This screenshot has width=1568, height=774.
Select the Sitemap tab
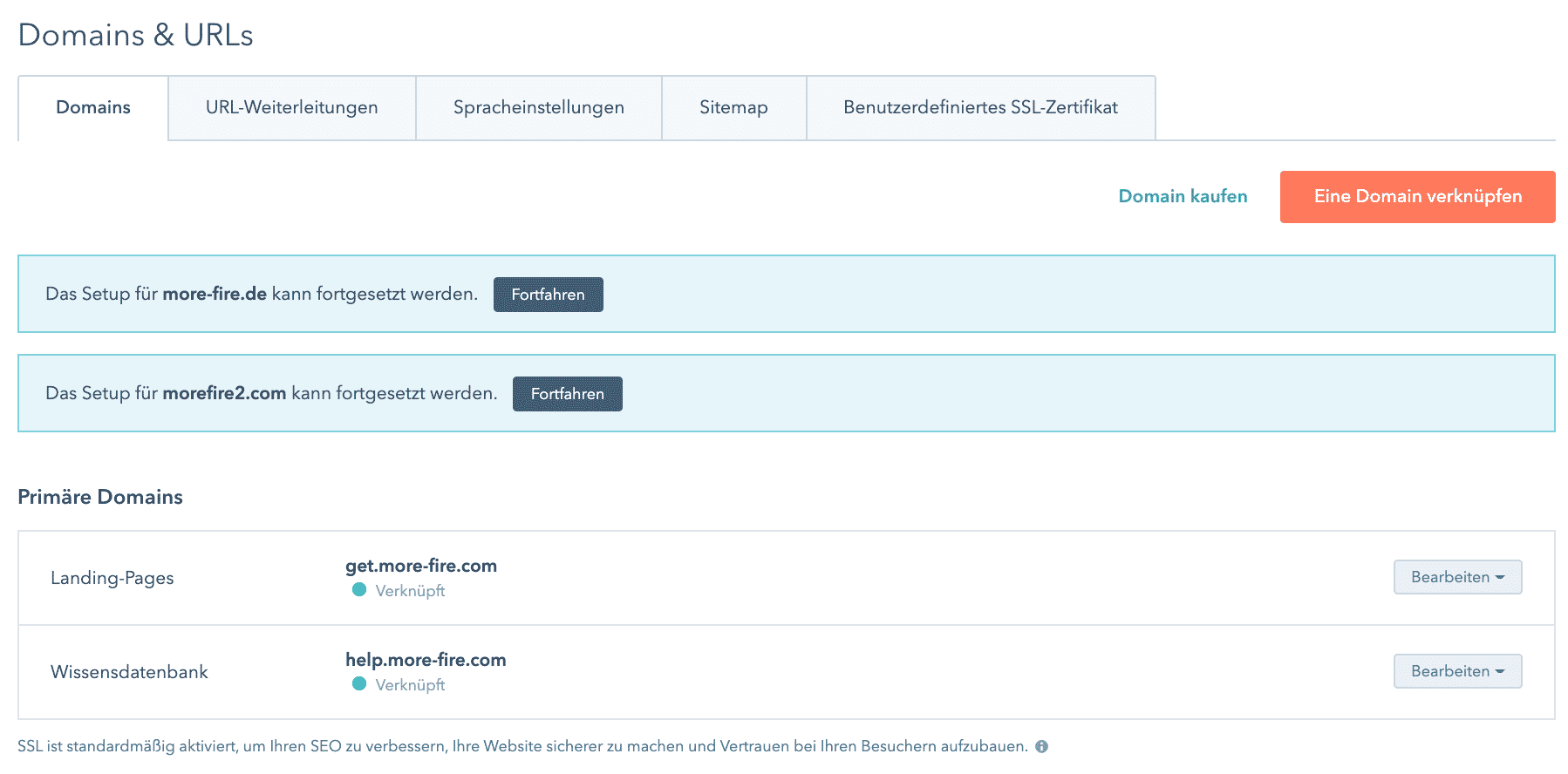(733, 108)
